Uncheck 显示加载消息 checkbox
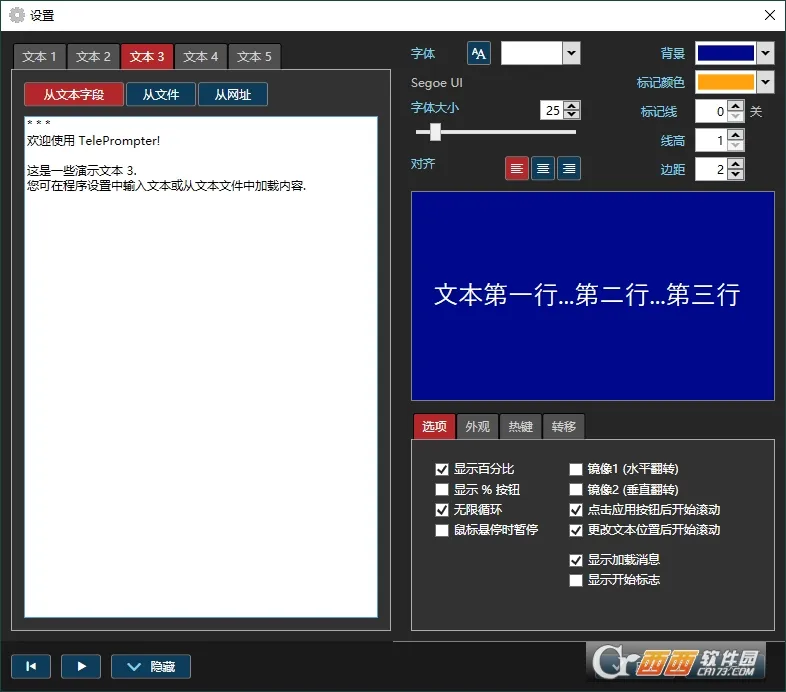Image resolution: width=786 pixels, height=692 pixels. pos(576,560)
